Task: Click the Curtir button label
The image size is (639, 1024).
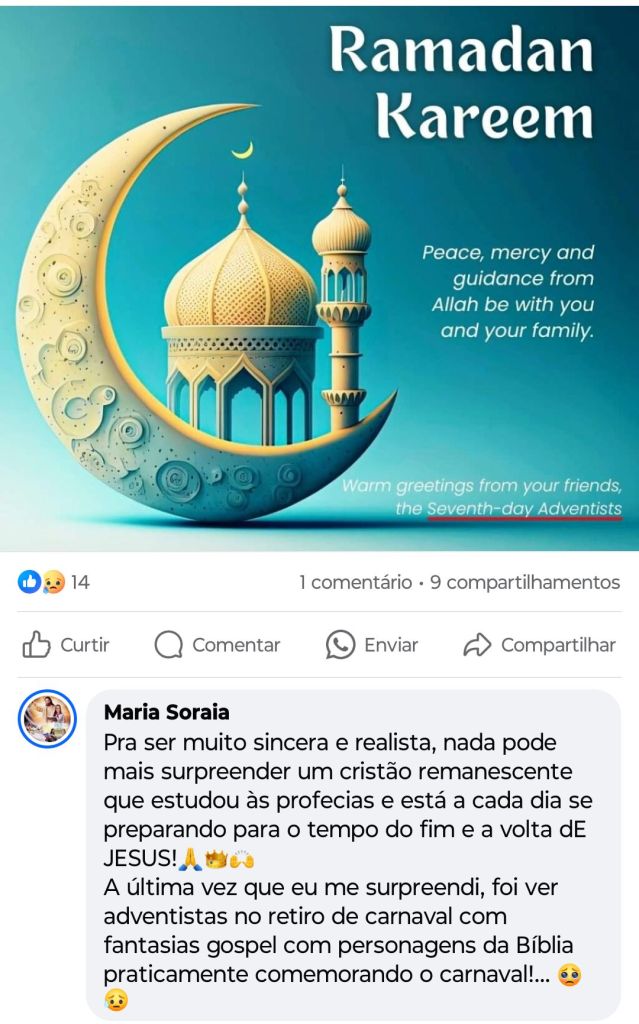Action: (x=85, y=645)
